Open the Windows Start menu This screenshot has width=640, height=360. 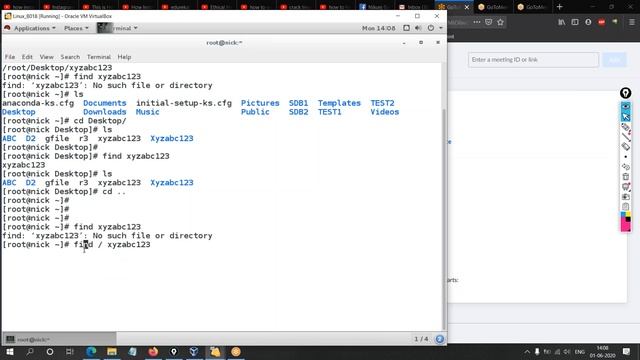[10, 351]
